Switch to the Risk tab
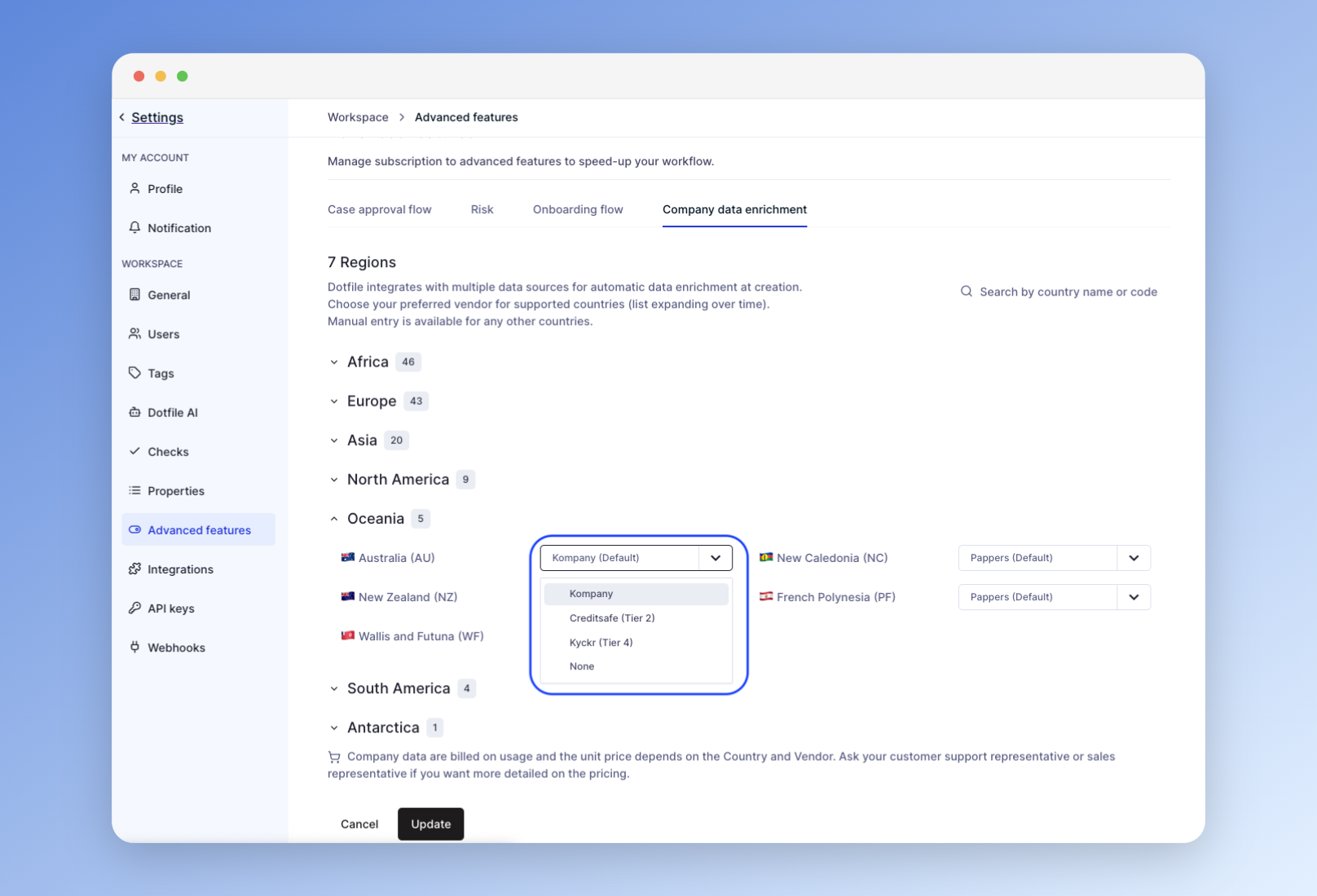 click(x=482, y=209)
